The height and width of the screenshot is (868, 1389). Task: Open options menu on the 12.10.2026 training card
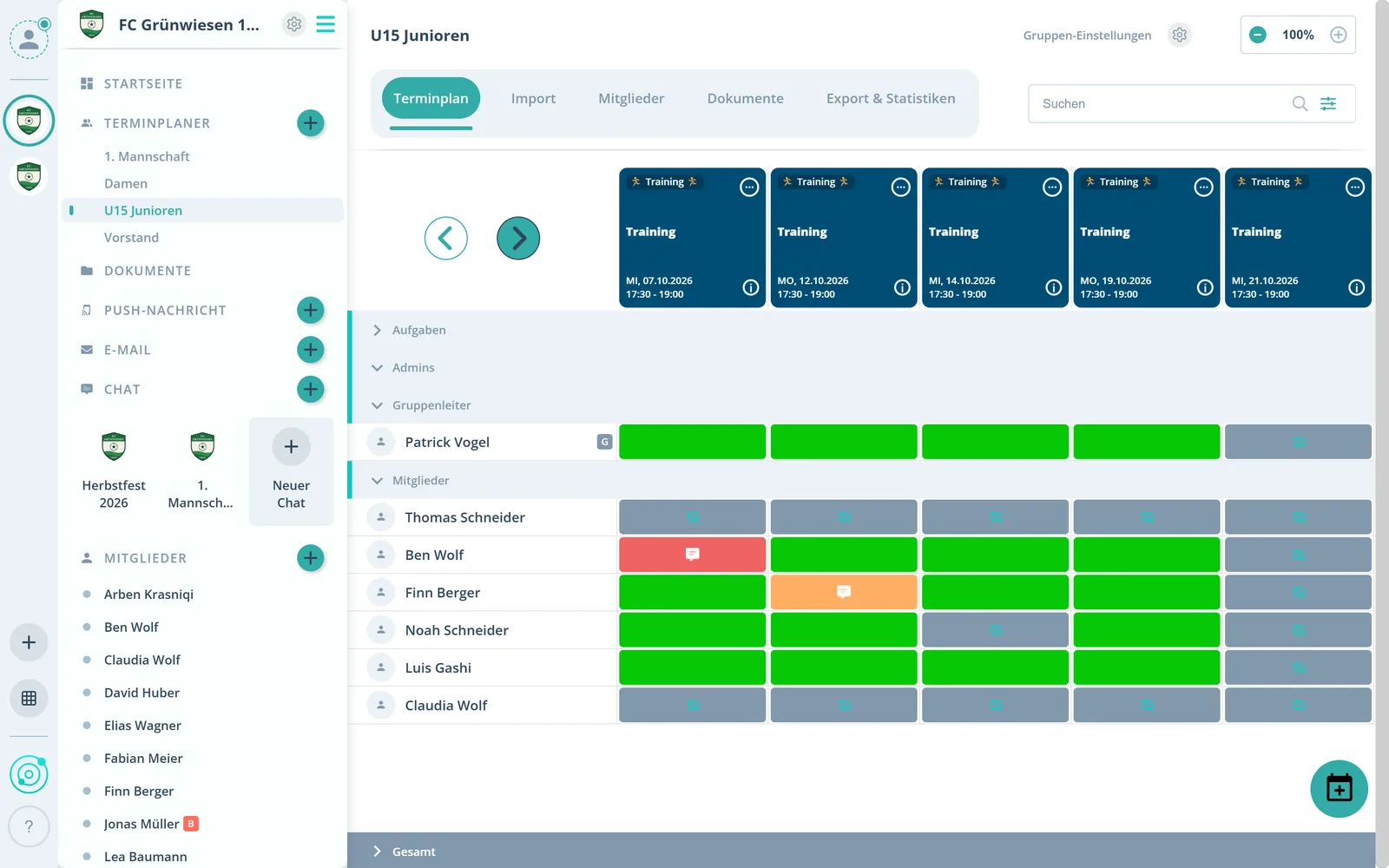[x=901, y=187]
